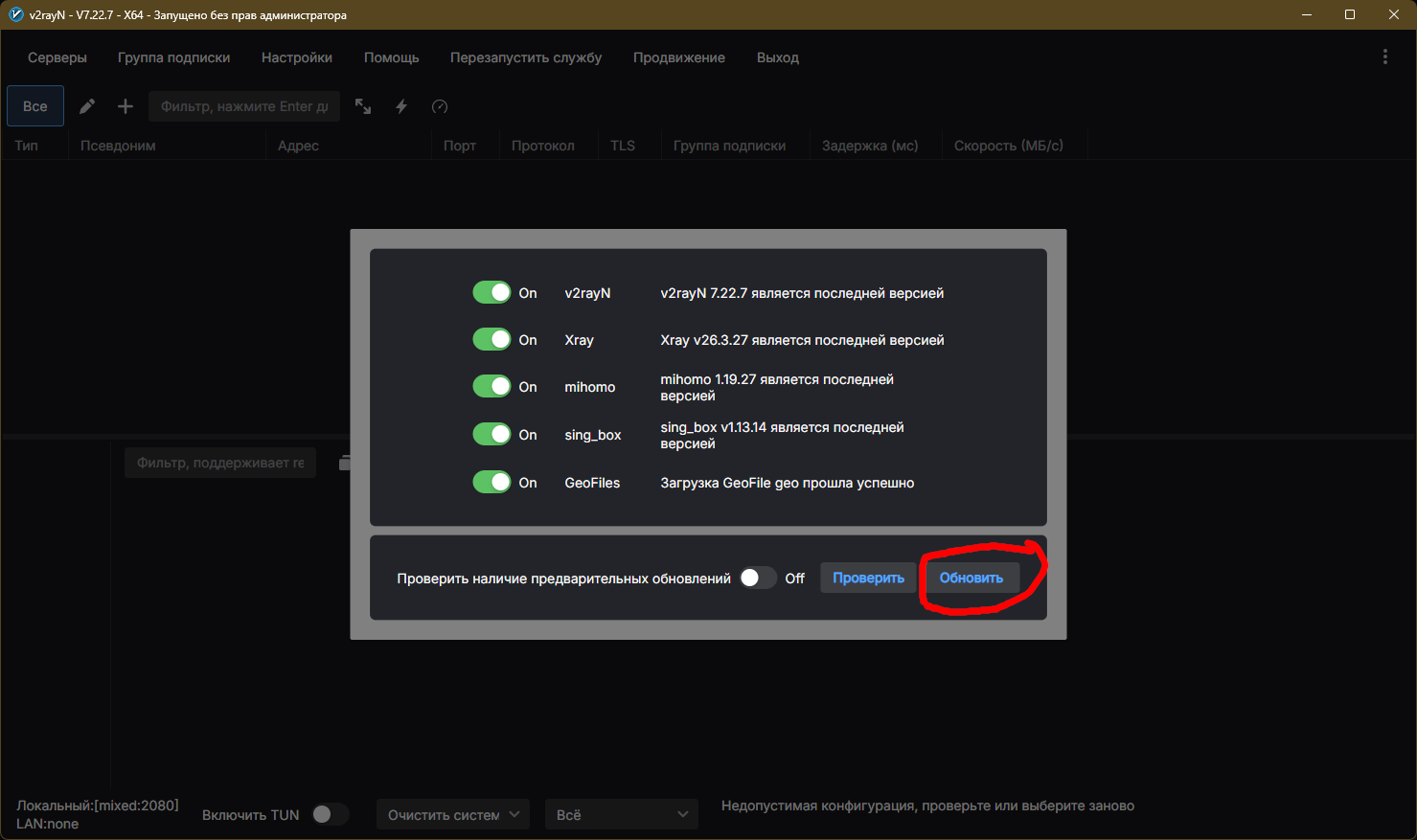1417x840 pixels.
Task: Click the 'GeoFiles' label in the update list
Action: pos(592,483)
